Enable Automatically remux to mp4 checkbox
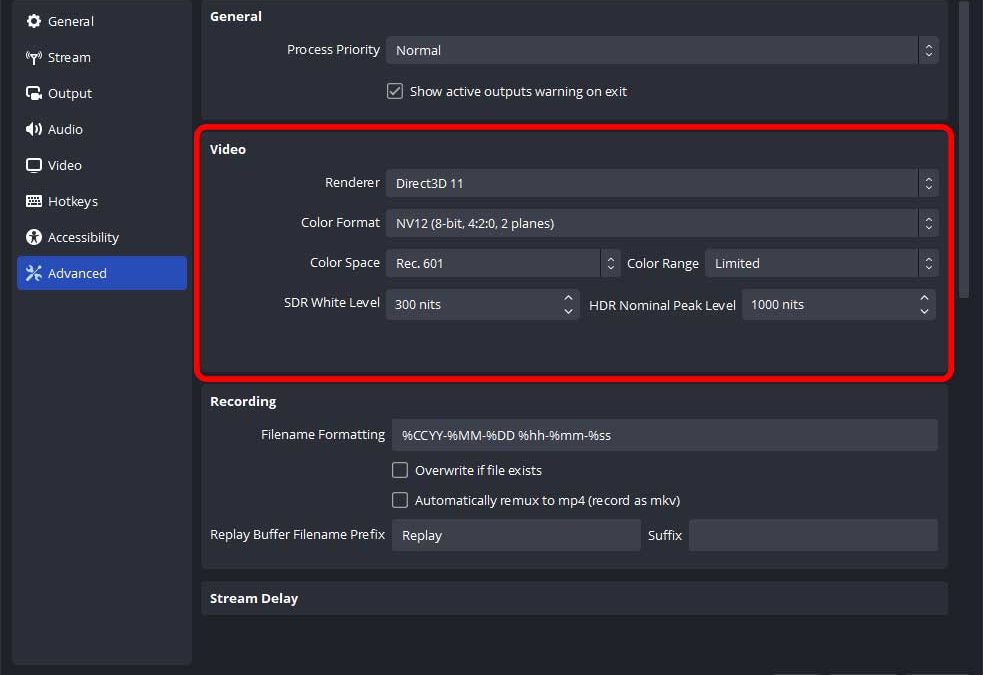 [400, 500]
